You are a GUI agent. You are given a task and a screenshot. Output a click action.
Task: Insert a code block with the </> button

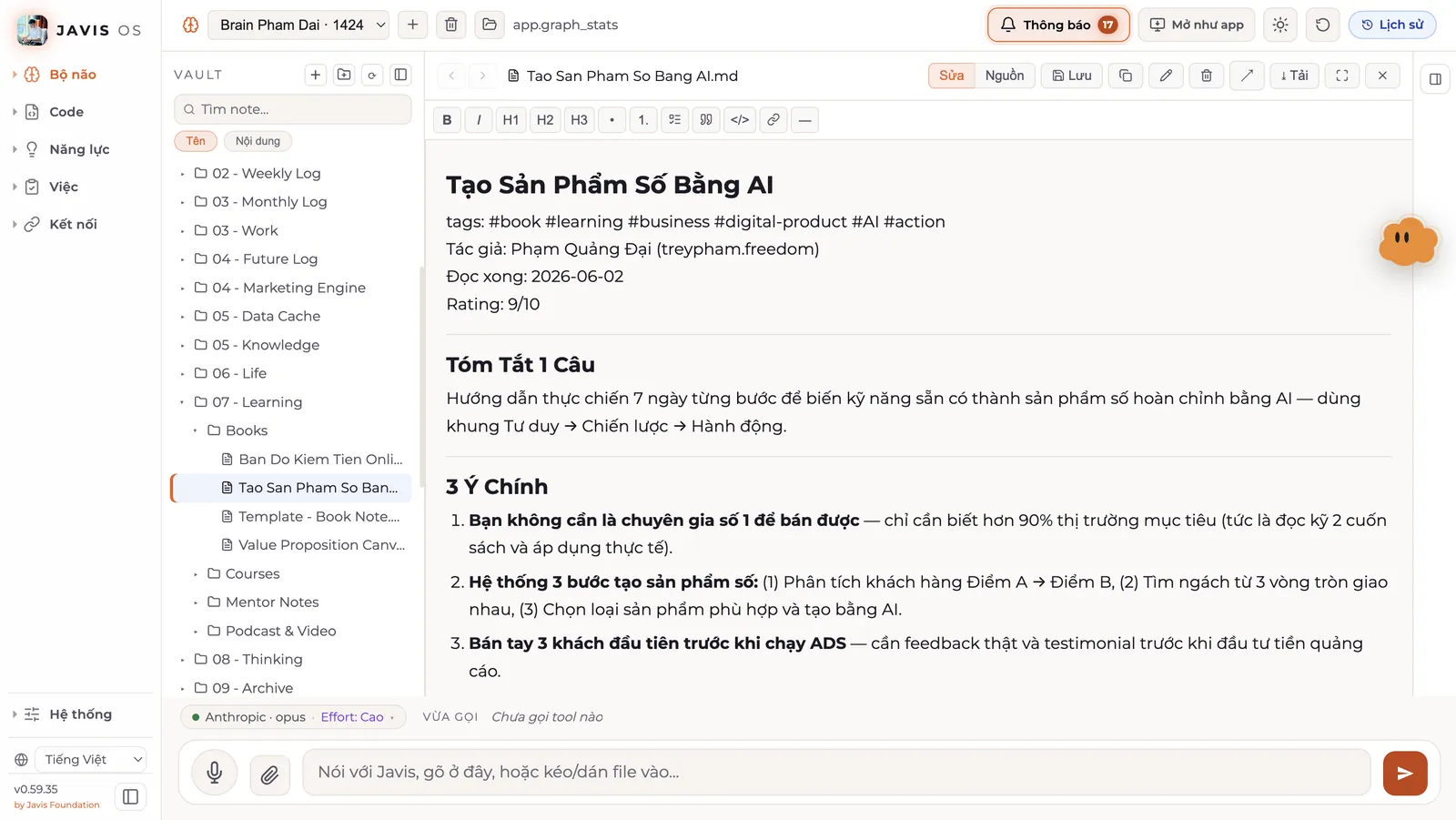[740, 119]
